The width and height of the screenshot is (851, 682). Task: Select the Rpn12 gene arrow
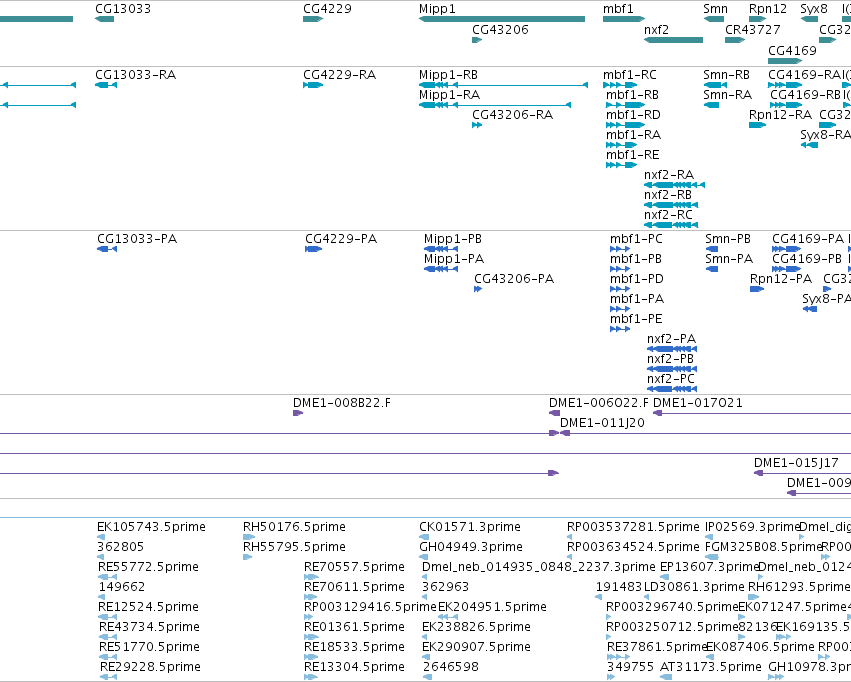758,19
